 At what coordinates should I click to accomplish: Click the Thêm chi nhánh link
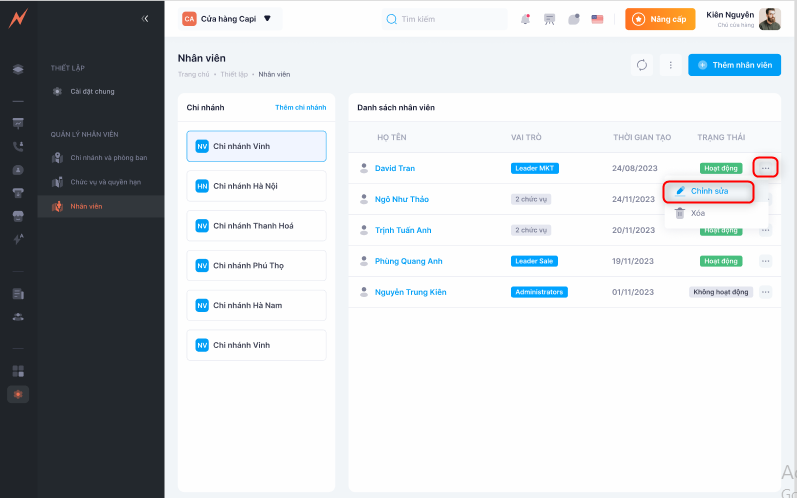click(x=300, y=107)
